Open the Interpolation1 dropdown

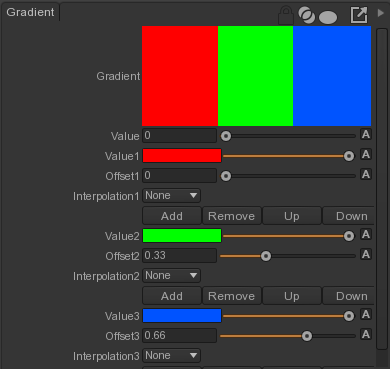[171, 196]
